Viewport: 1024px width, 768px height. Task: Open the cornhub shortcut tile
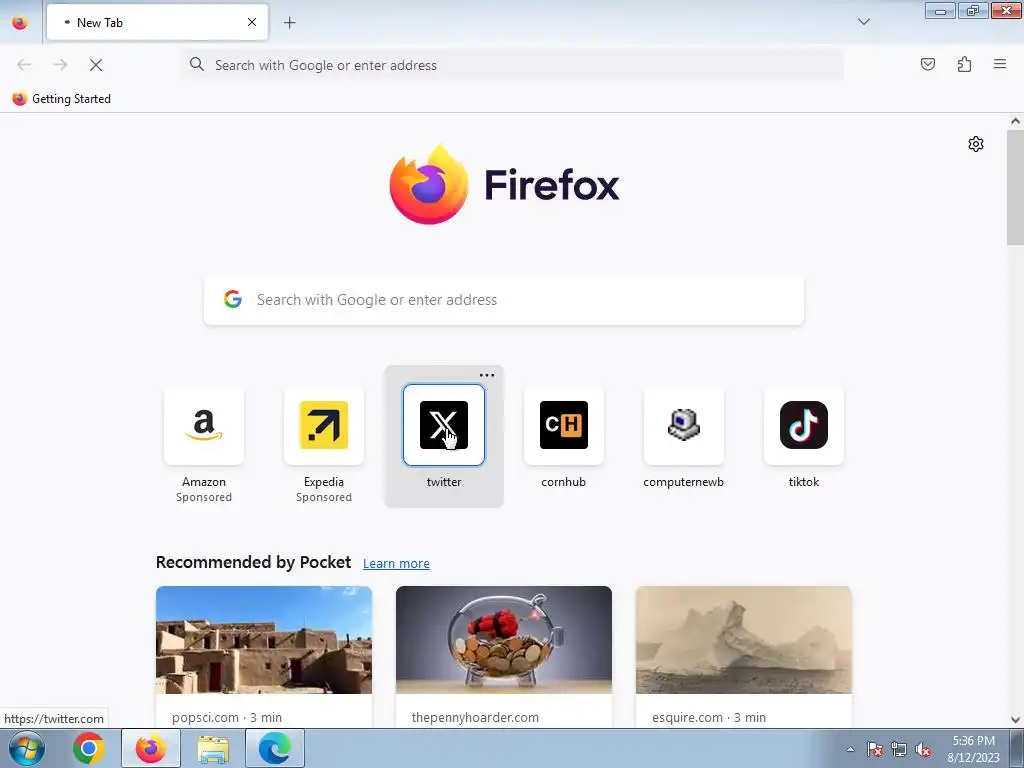coord(564,426)
